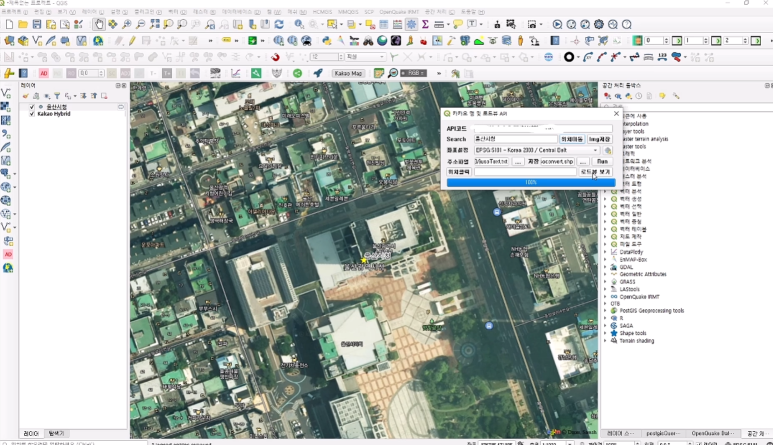Click the History clock icon in Processing Toolbox
Image resolution: width=773 pixels, height=445 pixels.
click(x=639, y=96)
